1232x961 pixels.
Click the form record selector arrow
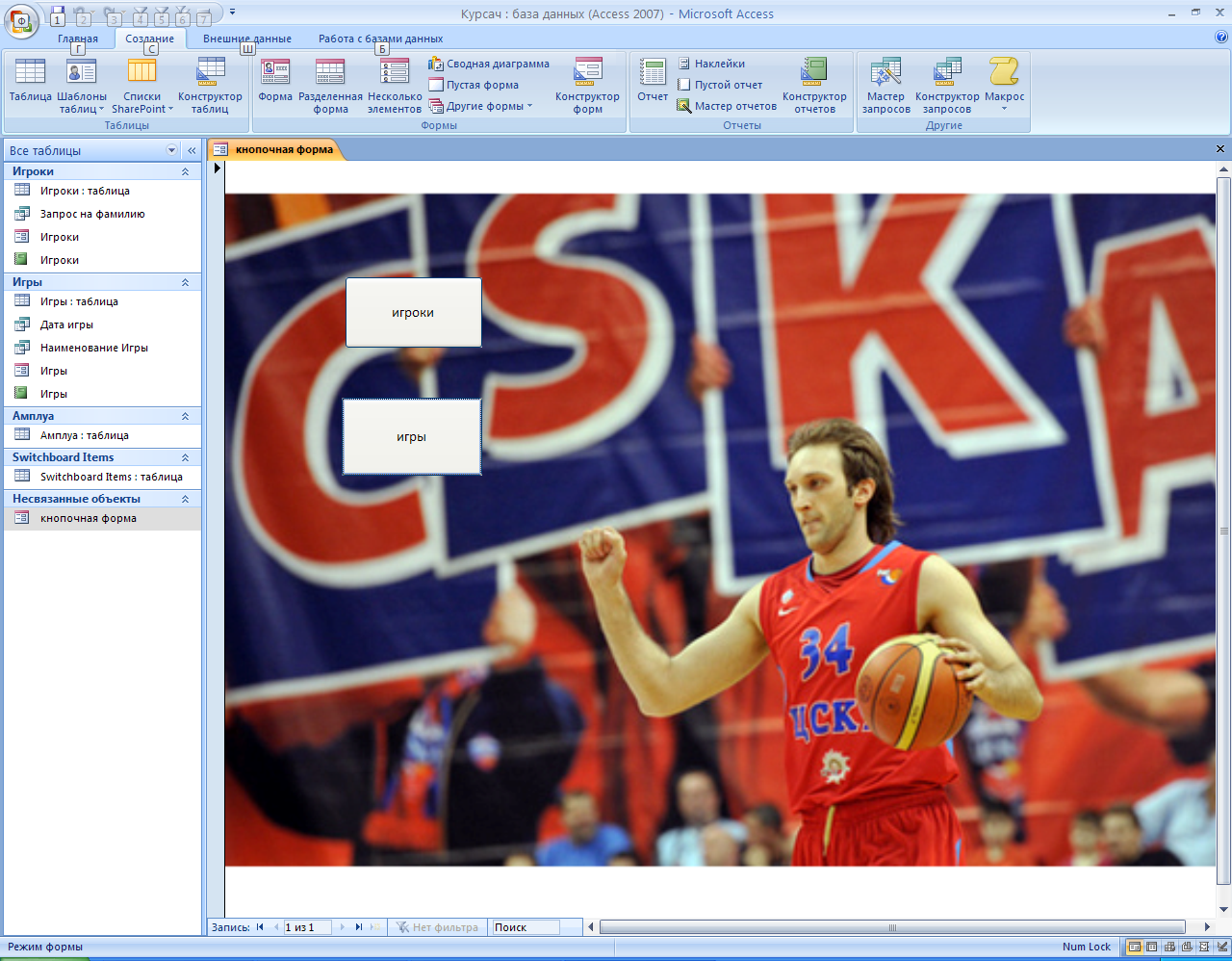(x=217, y=169)
